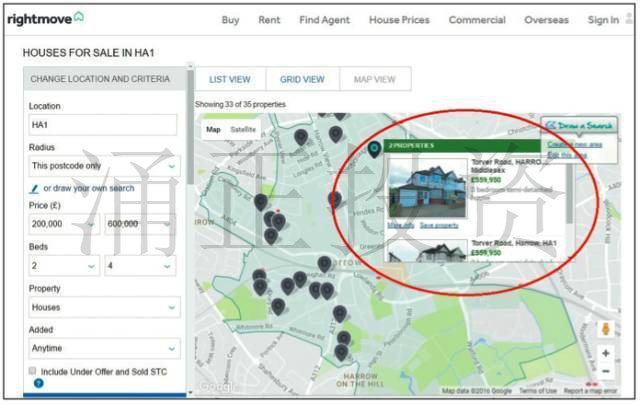This screenshot has height=404, width=640.
Task: Open the Radius dropdown
Action: point(104,166)
